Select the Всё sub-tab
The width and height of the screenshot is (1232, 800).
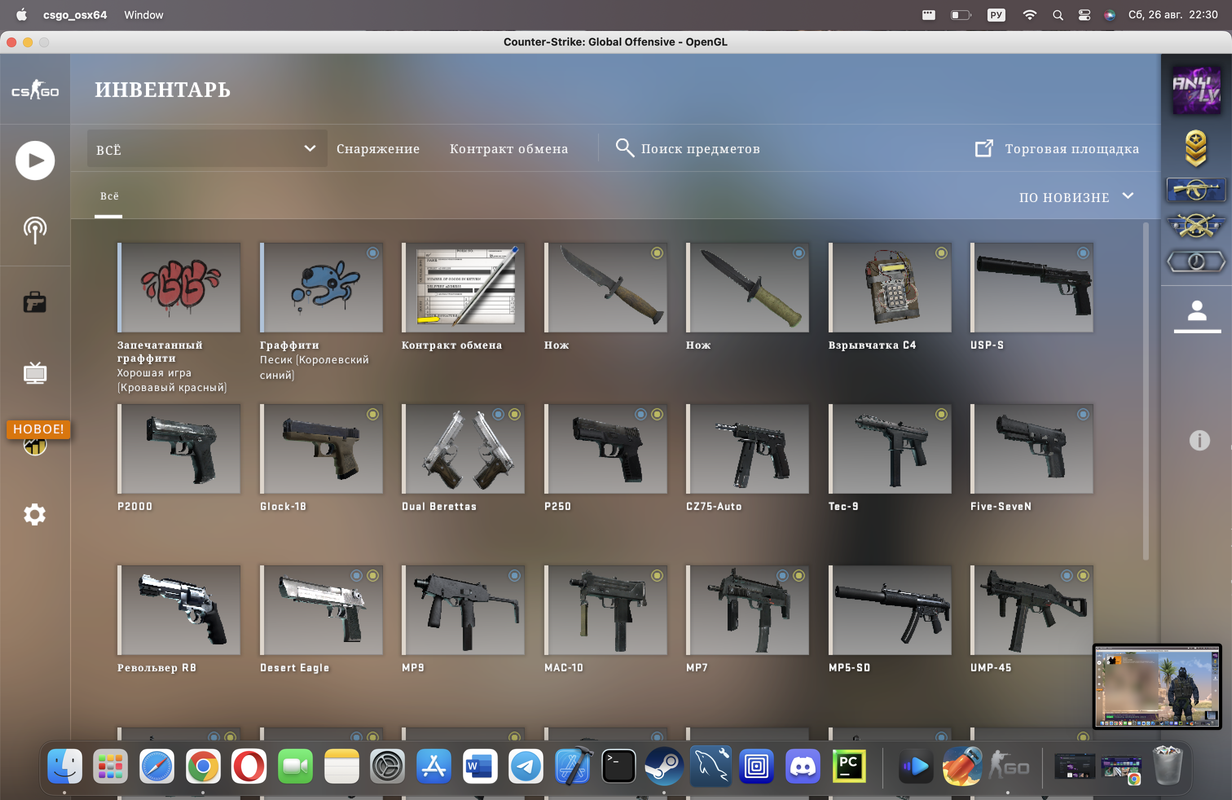[109, 197]
